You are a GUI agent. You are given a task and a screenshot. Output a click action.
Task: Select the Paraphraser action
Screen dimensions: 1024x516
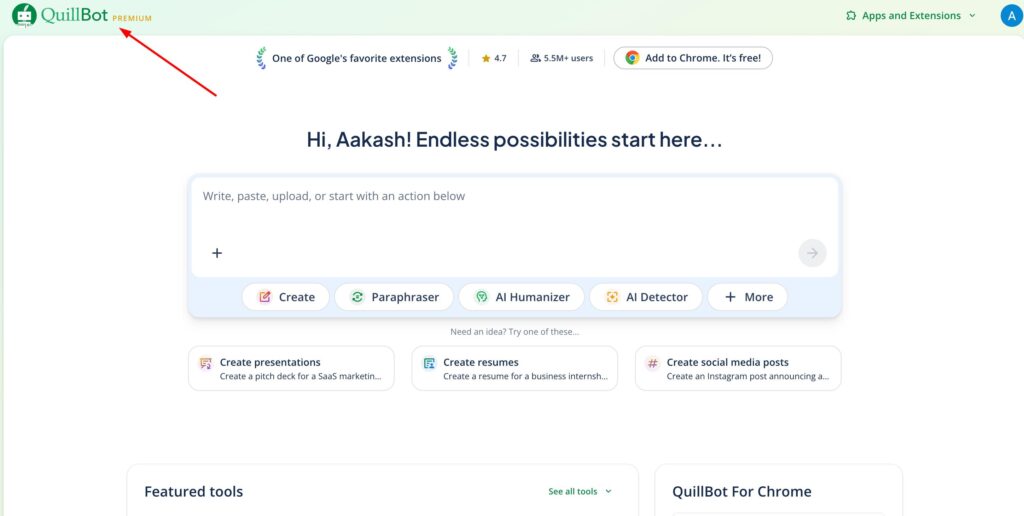click(394, 297)
